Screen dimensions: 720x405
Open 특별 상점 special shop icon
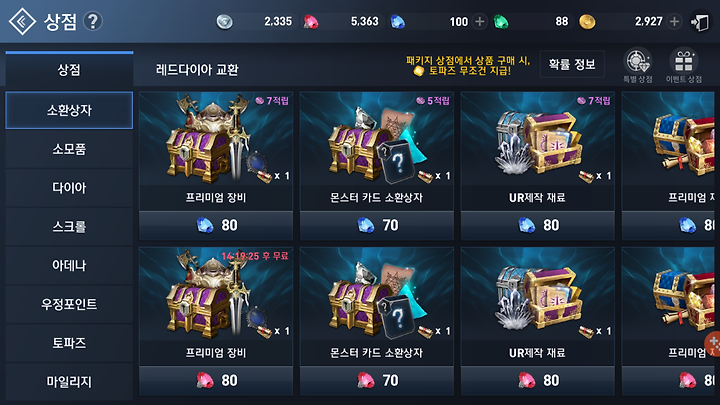click(637, 66)
